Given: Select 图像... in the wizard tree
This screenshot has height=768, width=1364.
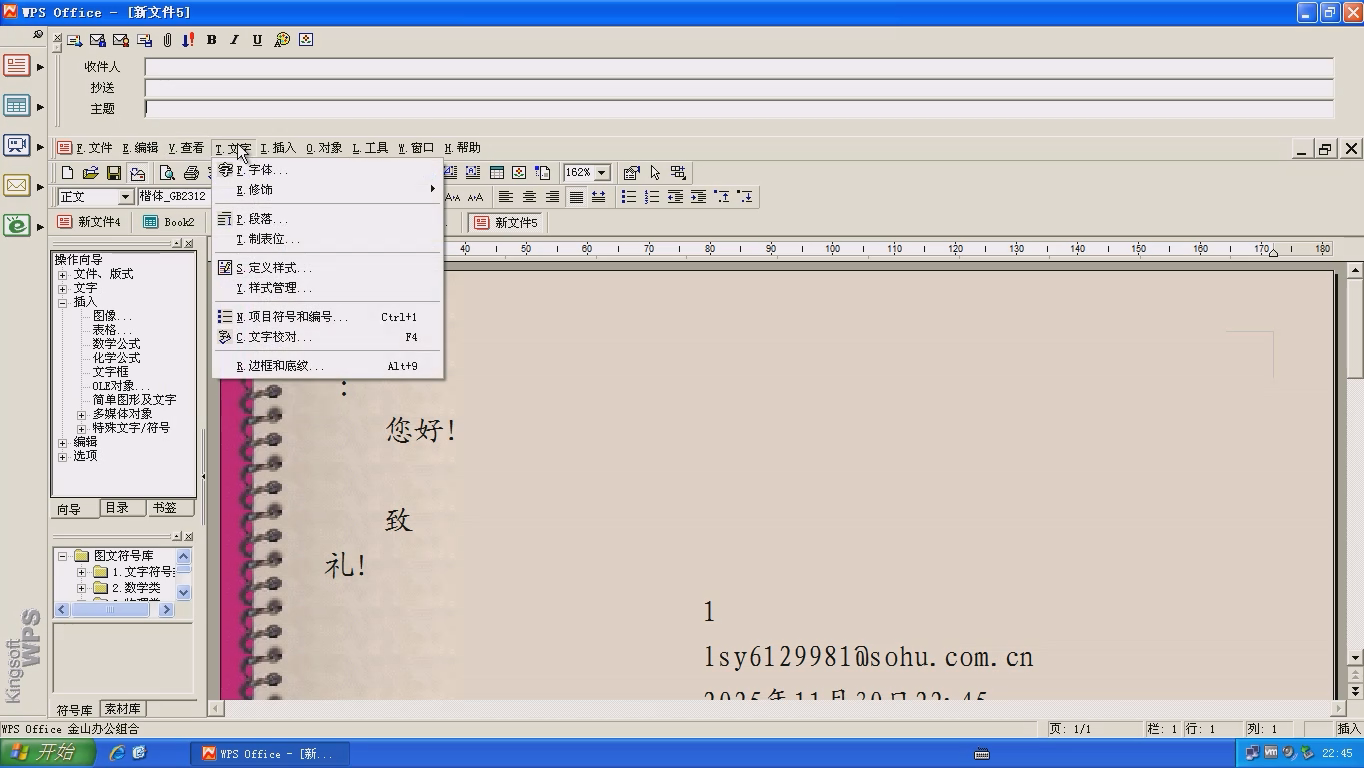Looking at the screenshot, I should tap(112, 316).
